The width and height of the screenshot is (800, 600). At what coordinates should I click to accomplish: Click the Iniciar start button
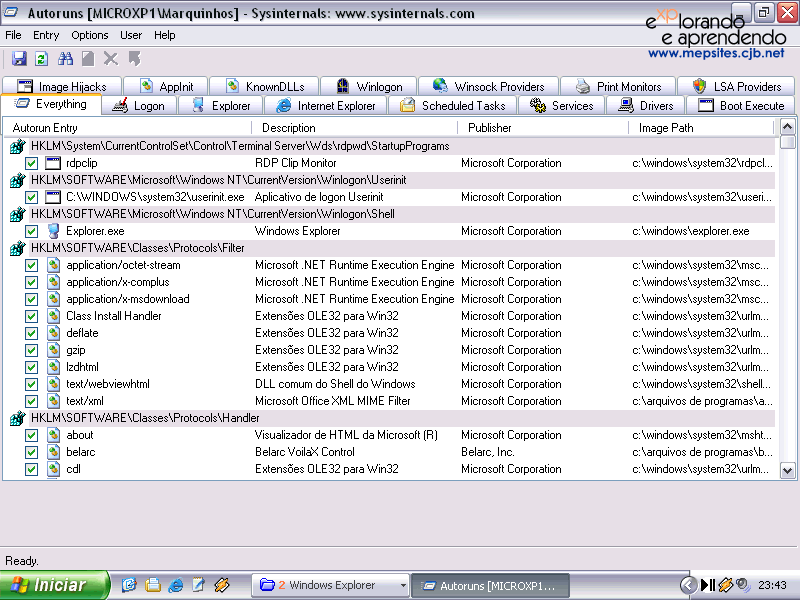tap(55, 585)
